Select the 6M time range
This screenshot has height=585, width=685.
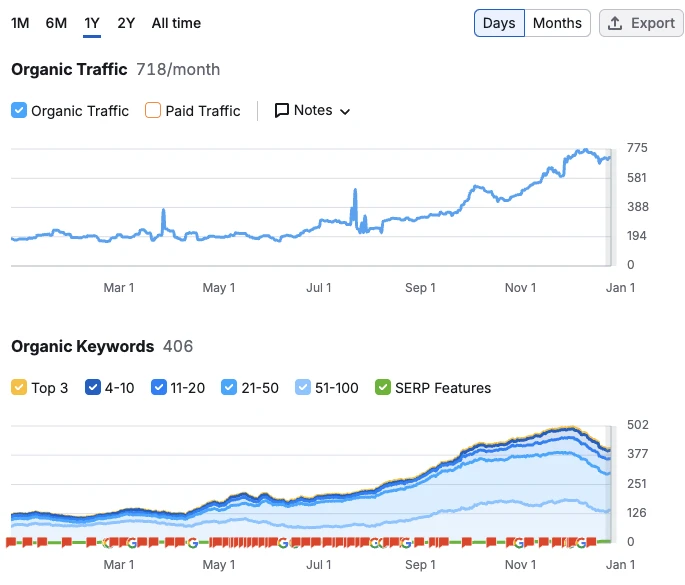click(56, 23)
